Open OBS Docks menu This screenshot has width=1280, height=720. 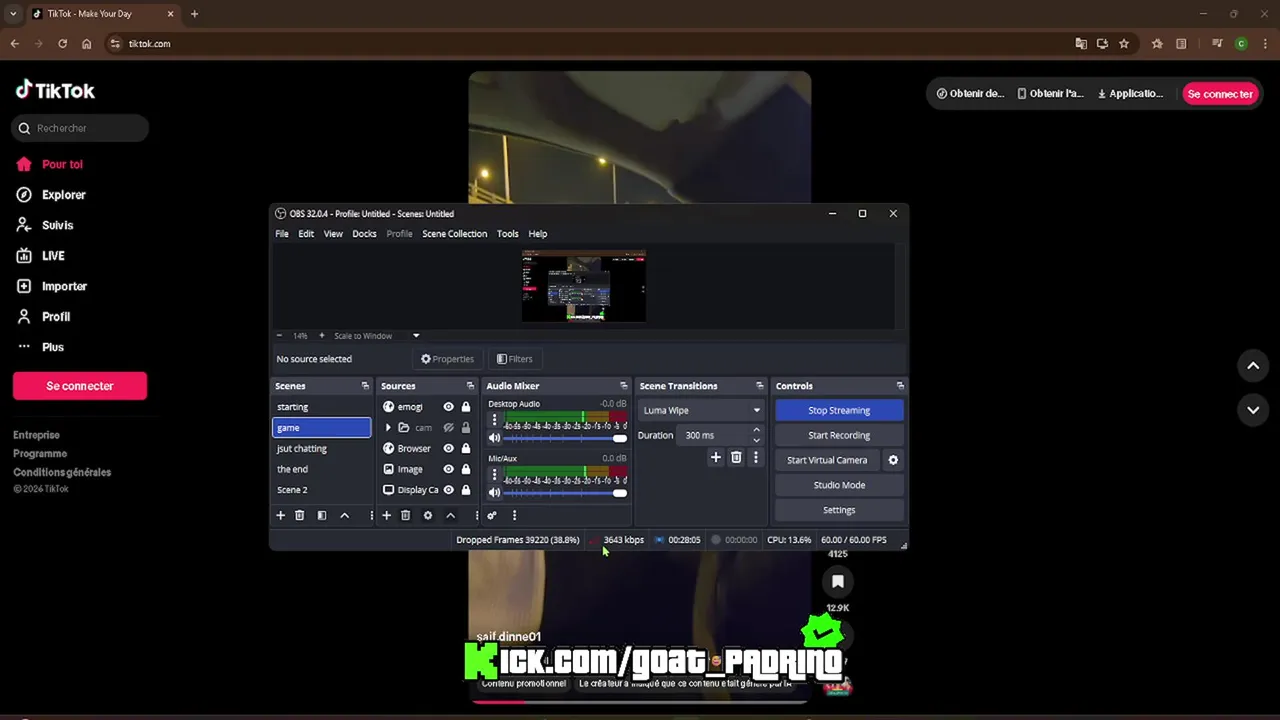click(364, 234)
